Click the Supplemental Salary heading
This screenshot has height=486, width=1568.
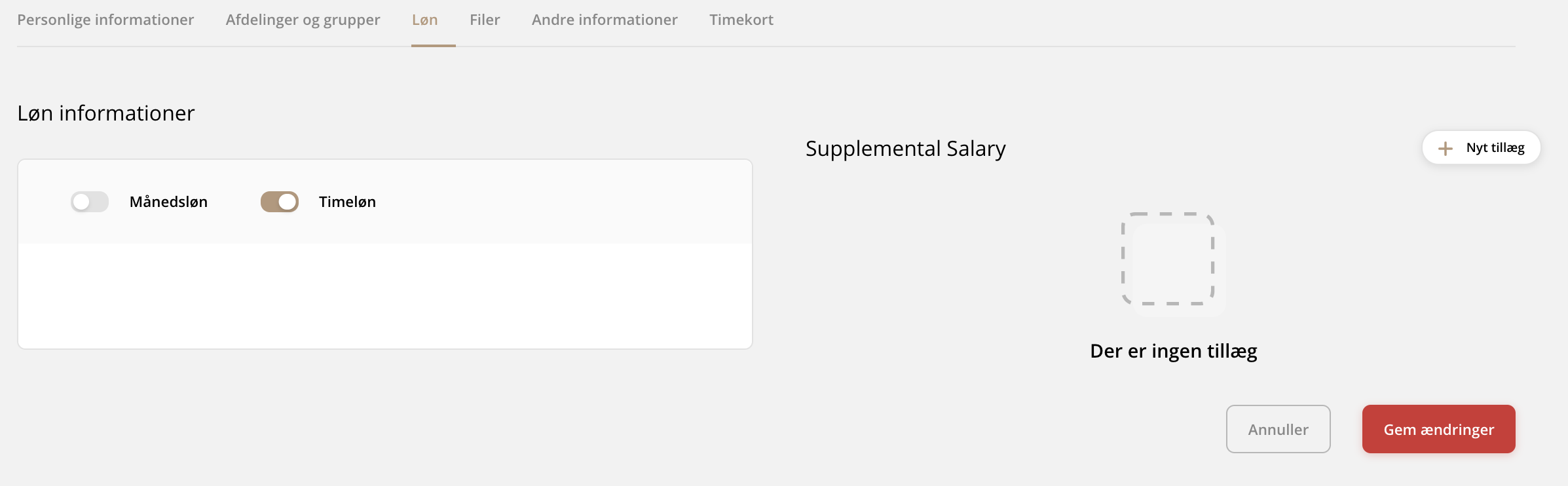[905, 149]
